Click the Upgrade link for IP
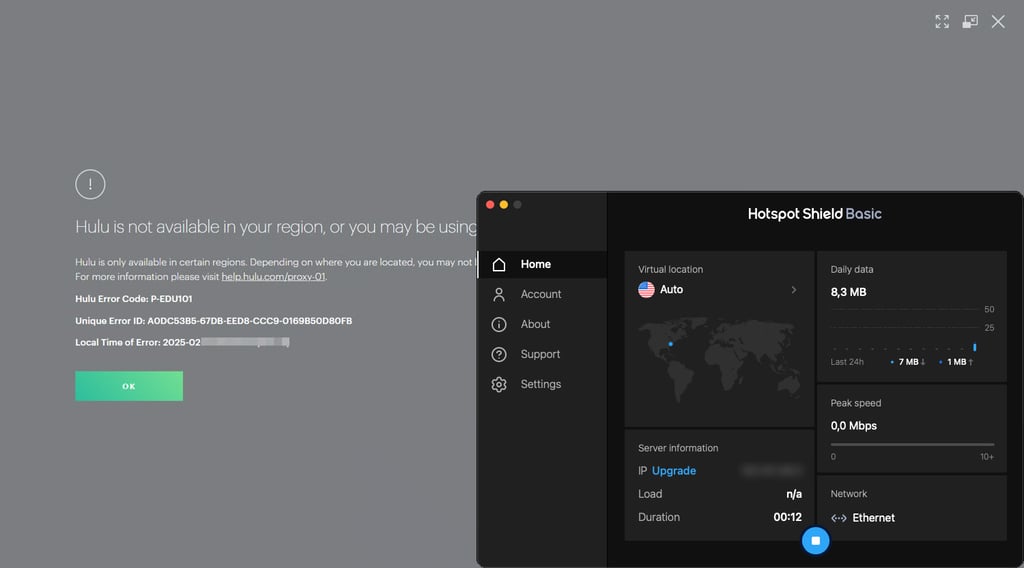The width and height of the screenshot is (1024, 568). point(673,471)
